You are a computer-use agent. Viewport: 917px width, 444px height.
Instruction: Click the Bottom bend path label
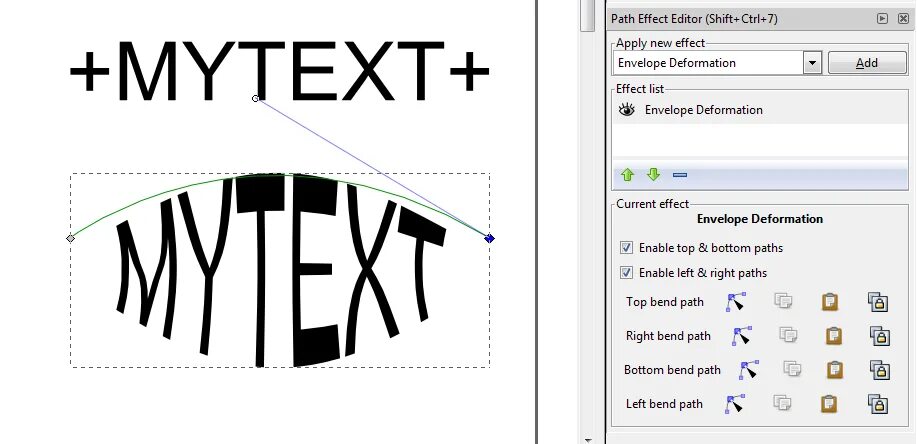[x=673, y=370]
